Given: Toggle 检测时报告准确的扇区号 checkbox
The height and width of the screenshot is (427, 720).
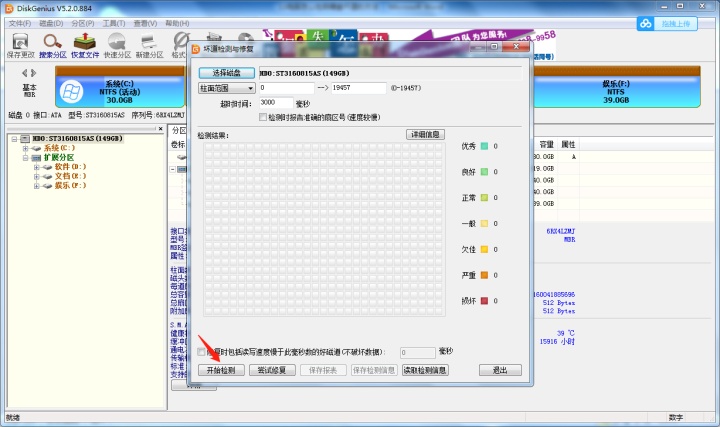Looking at the screenshot, I should coord(263,118).
